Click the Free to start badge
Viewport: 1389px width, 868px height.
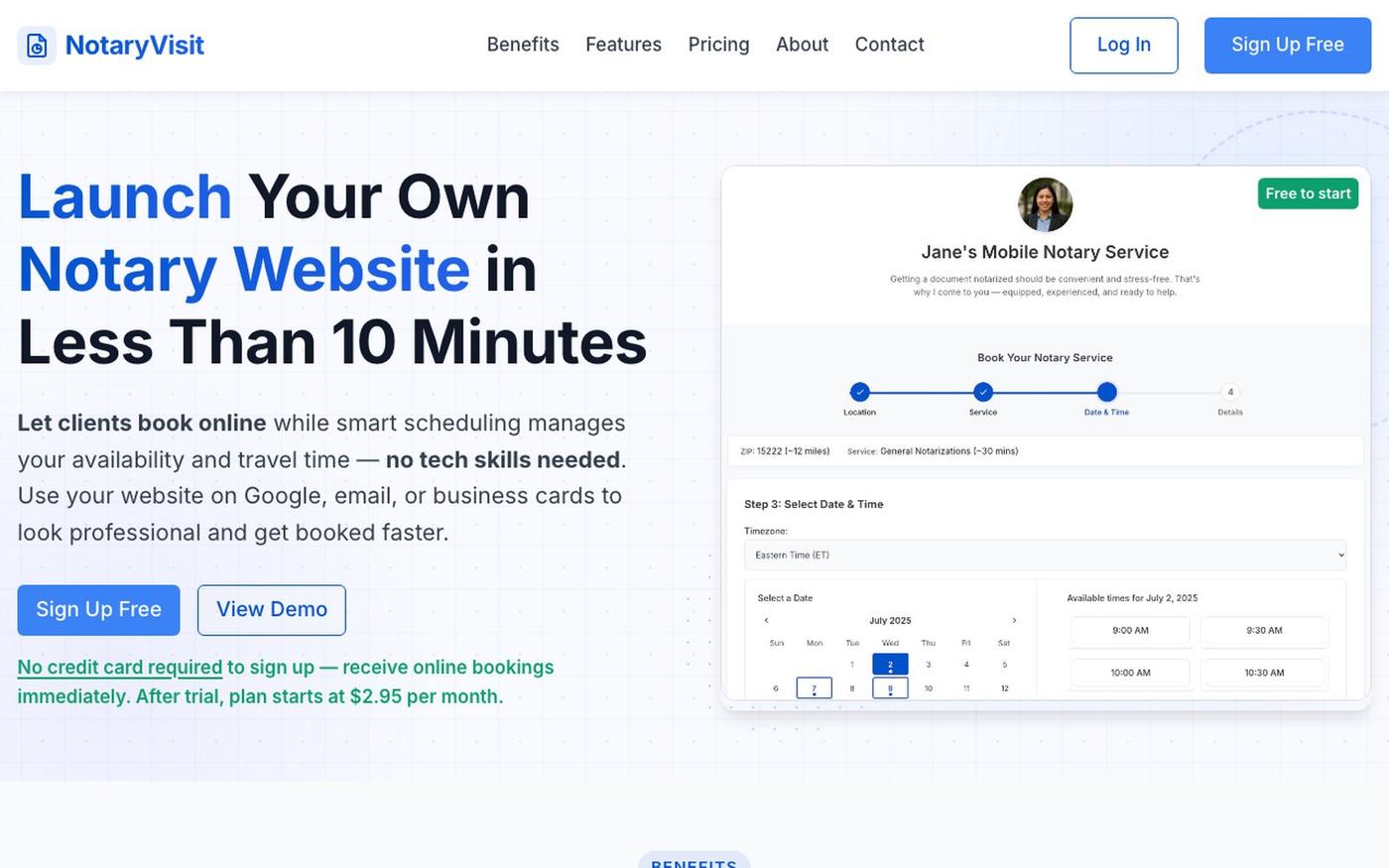pos(1308,193)
